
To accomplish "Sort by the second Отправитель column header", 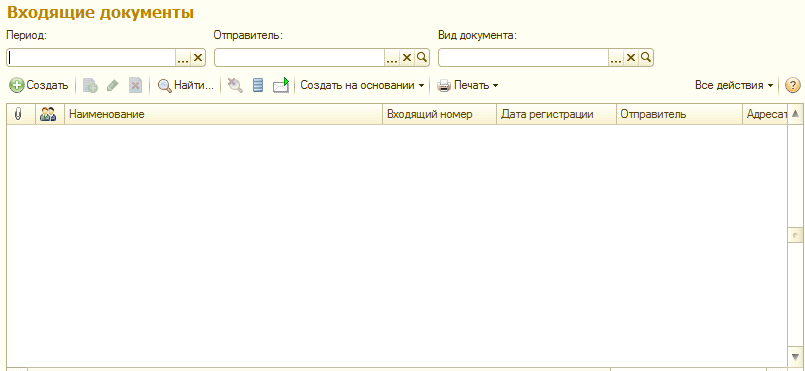I will click(x=679, y=114).
